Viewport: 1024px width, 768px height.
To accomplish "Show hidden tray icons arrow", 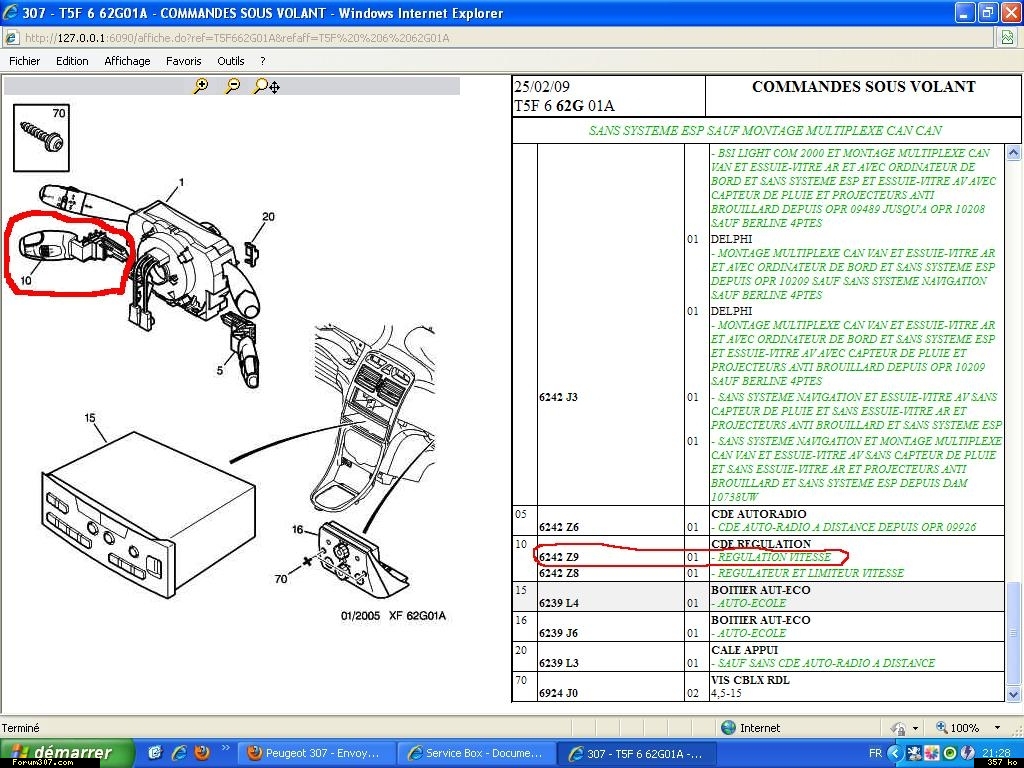I will pos(895,753).
